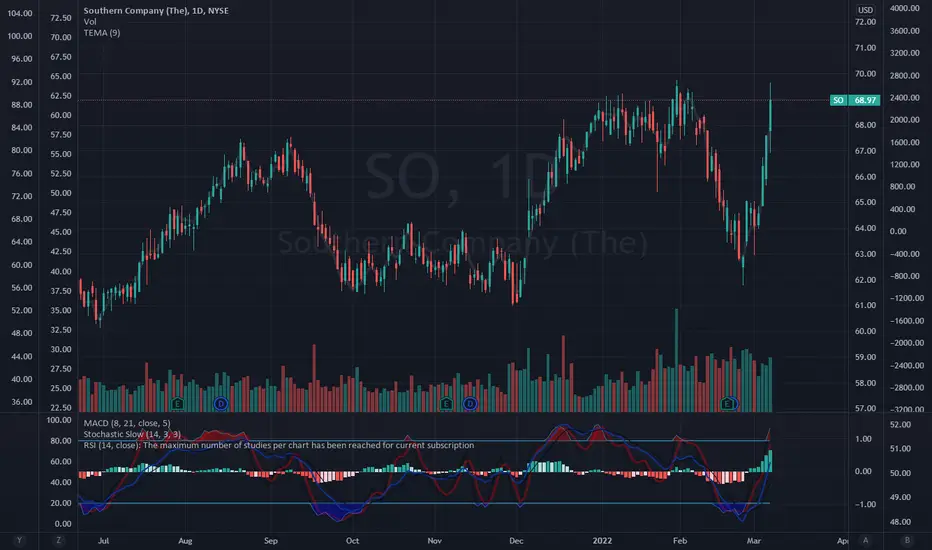The height and width of the screenshot is (550, 932).
Task: Select the 68.97 last price label
Action: pos(865,100)
